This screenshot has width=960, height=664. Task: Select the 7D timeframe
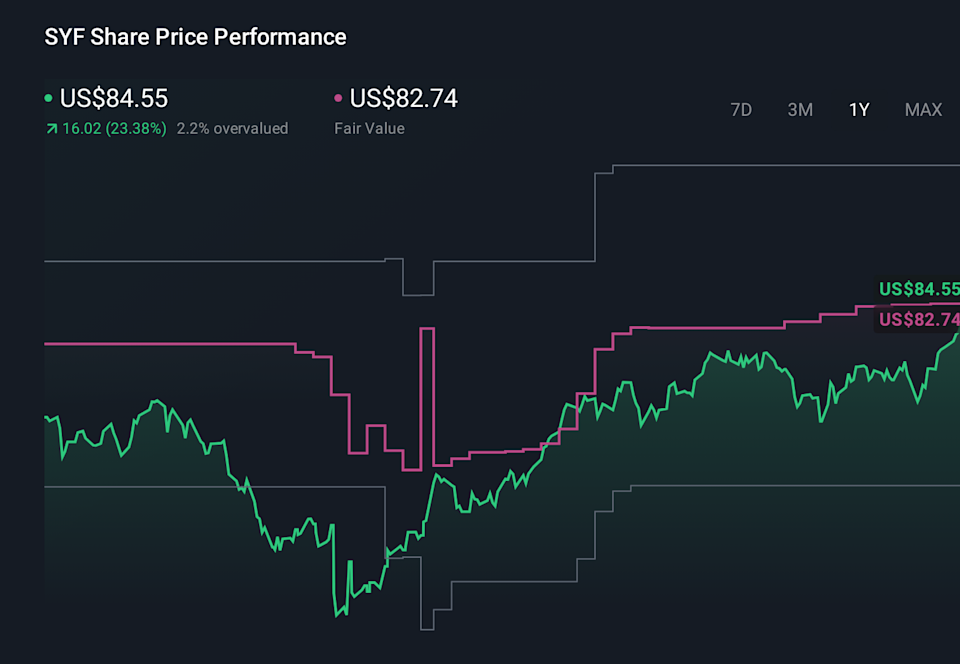tap(741, 110)
